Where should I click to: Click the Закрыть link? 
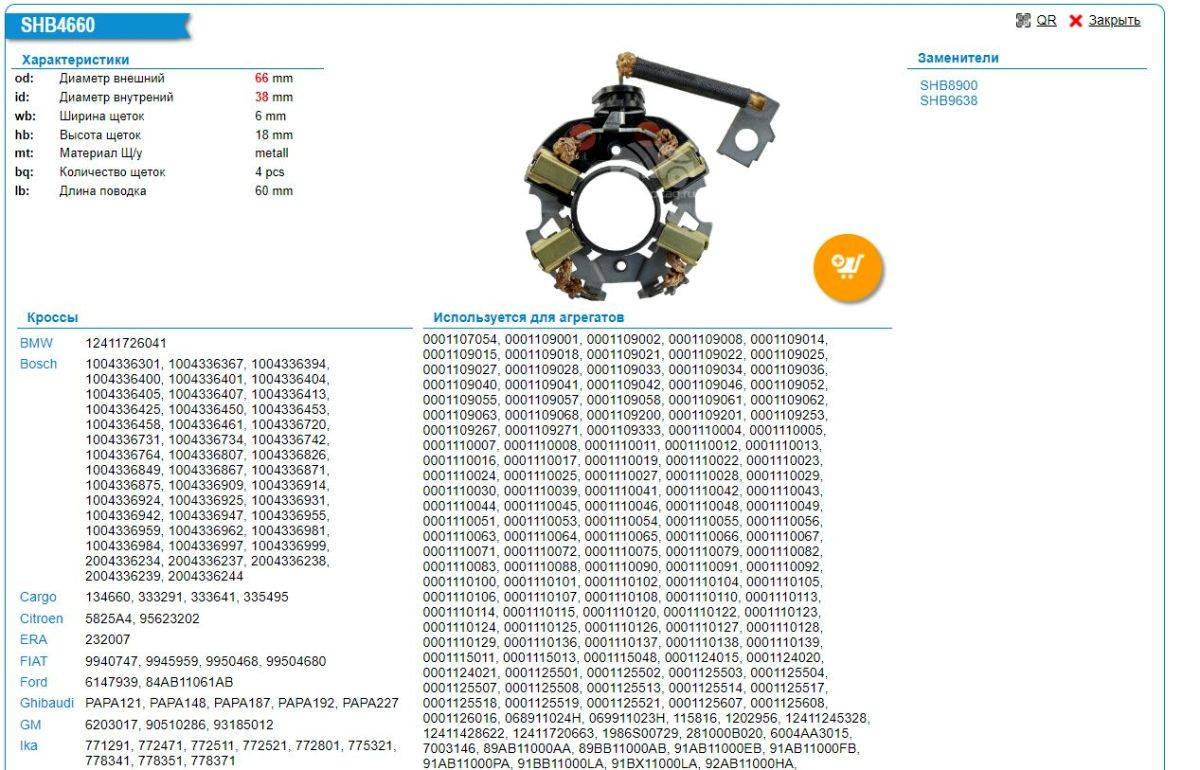[x=1114, y=20]
